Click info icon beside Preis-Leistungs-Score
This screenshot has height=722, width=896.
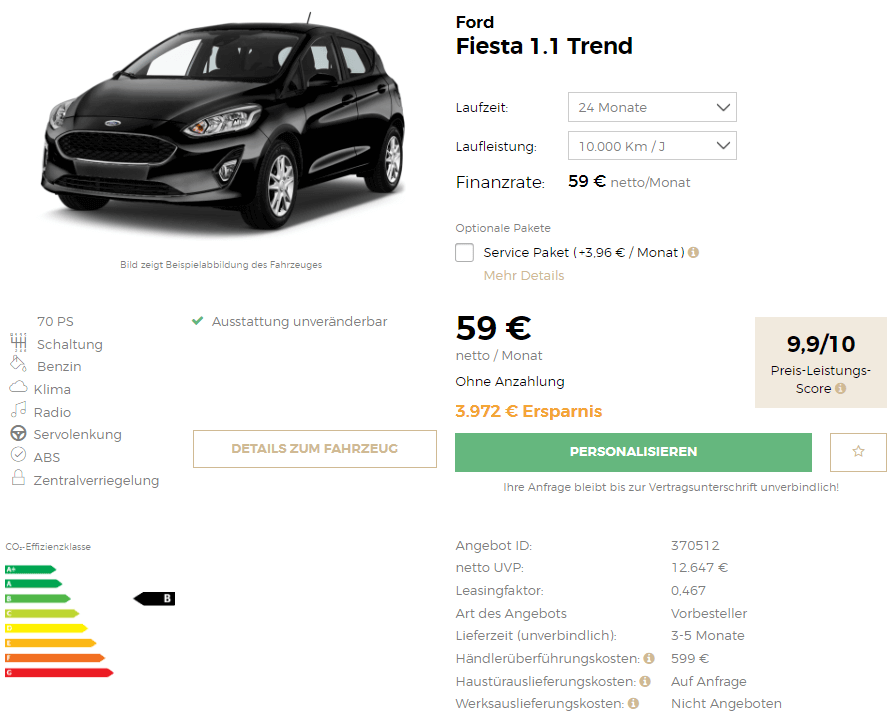(x=840, y=388)
